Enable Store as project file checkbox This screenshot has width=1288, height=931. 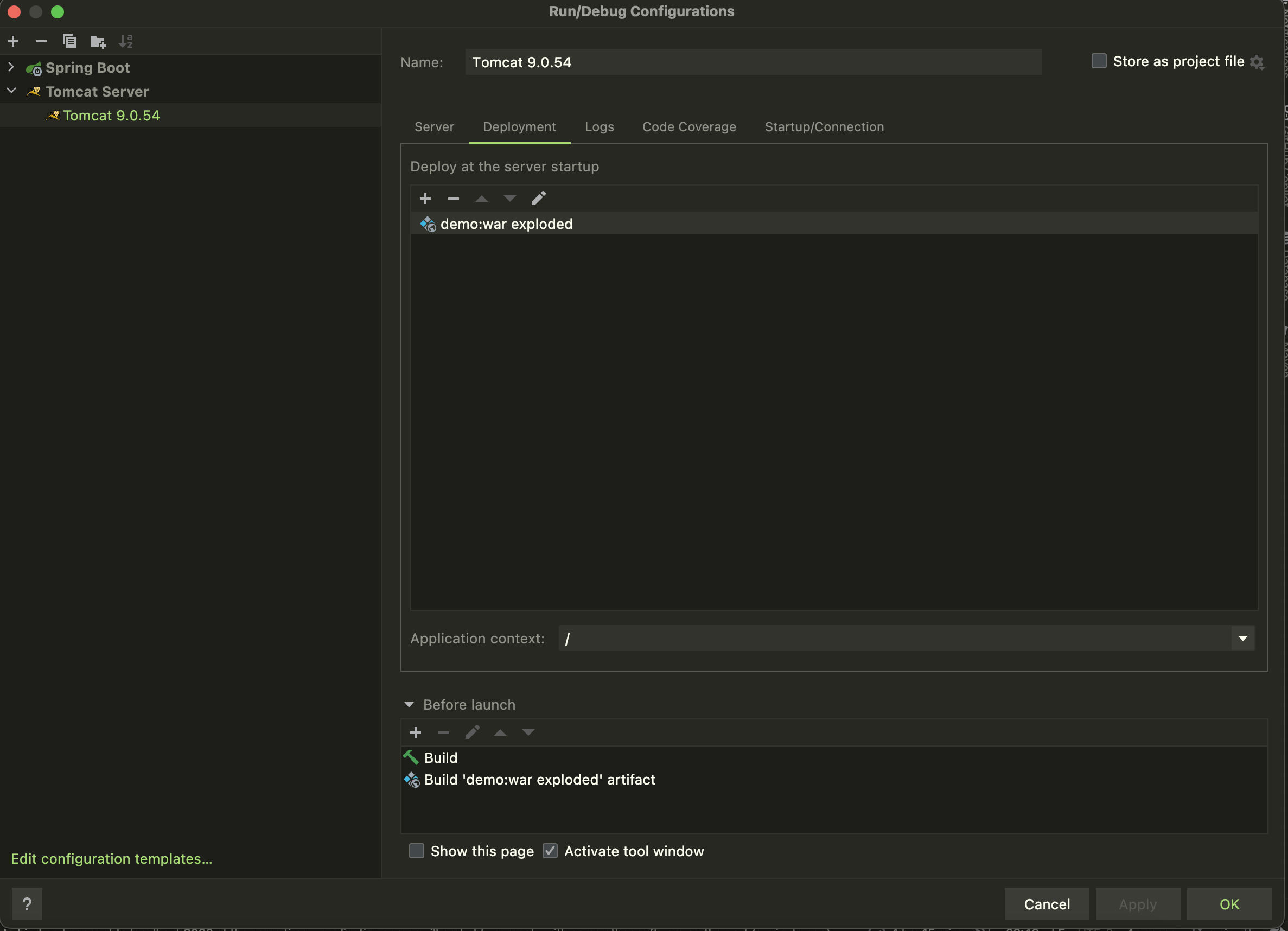point(1099,61)
